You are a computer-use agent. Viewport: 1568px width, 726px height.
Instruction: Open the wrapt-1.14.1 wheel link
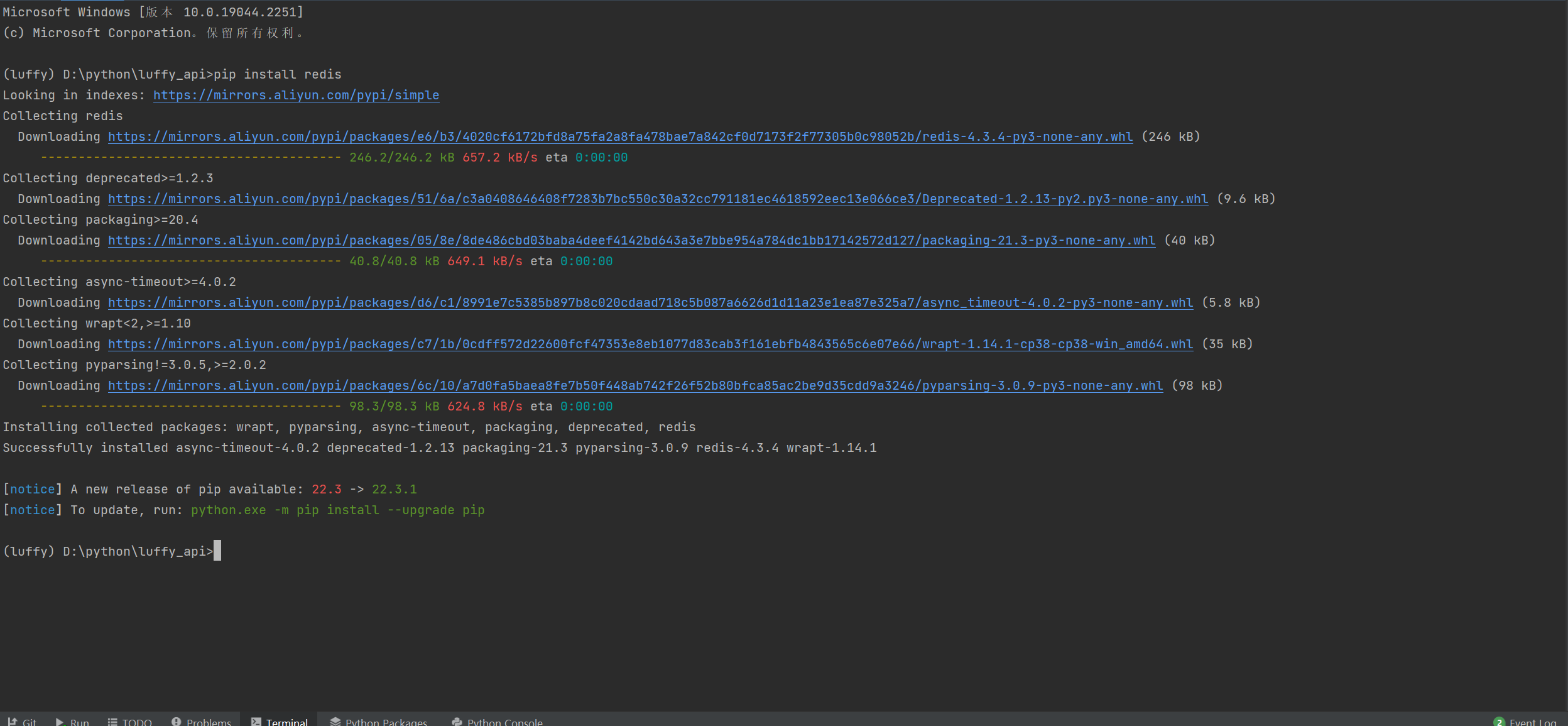(x=650, y=344)
